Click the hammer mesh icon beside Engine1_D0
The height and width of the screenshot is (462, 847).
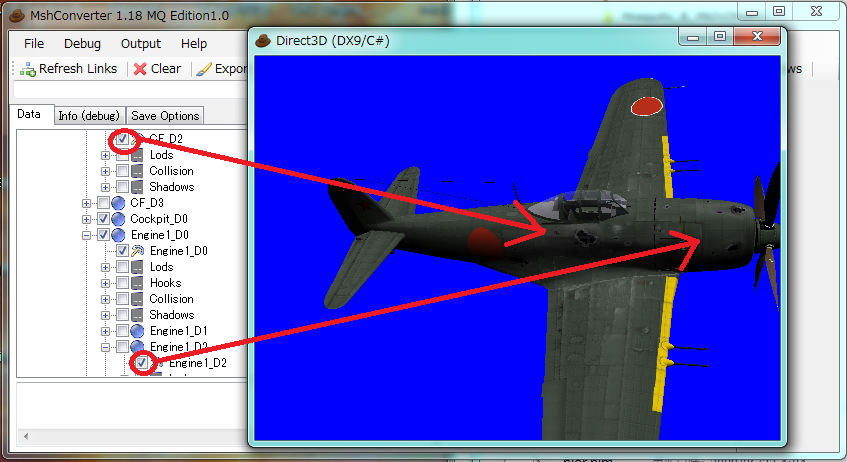[138, 251]
